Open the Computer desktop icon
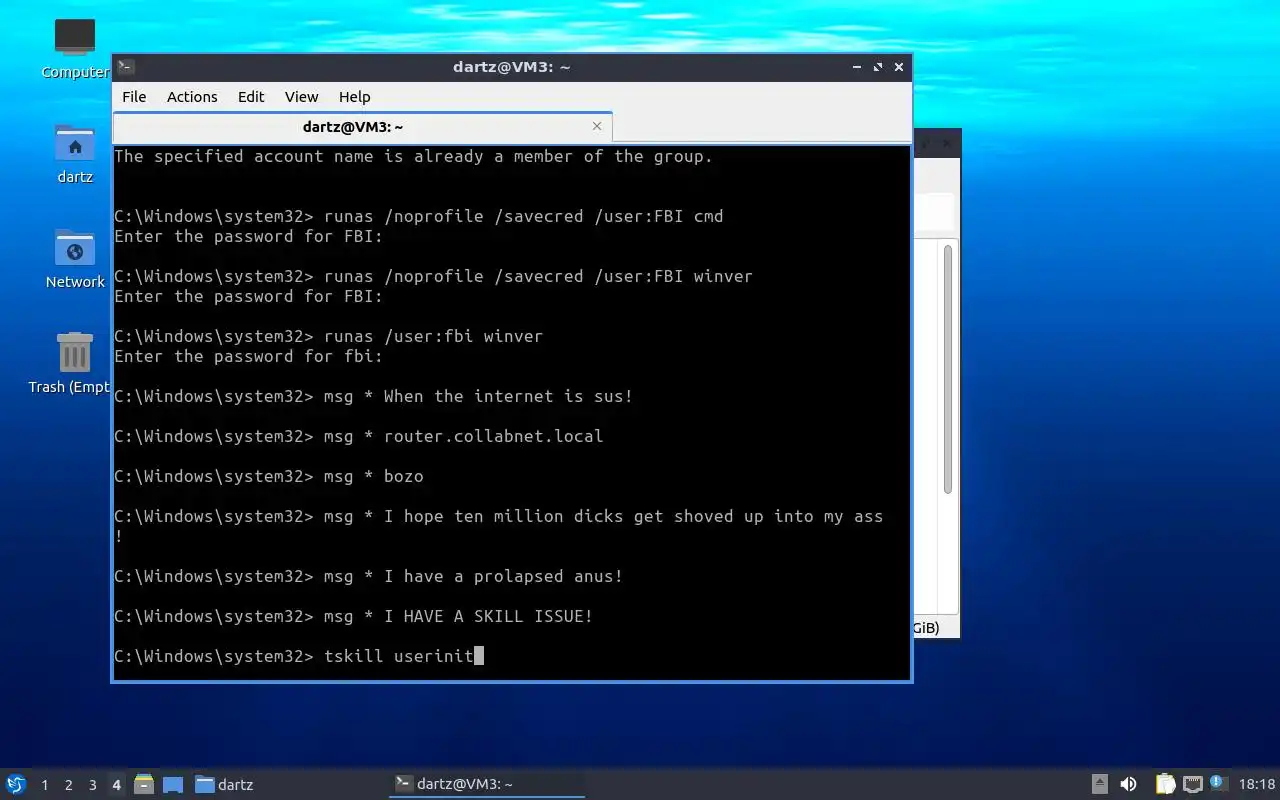This screenshot has width=1280, height=800. [75, 48]
